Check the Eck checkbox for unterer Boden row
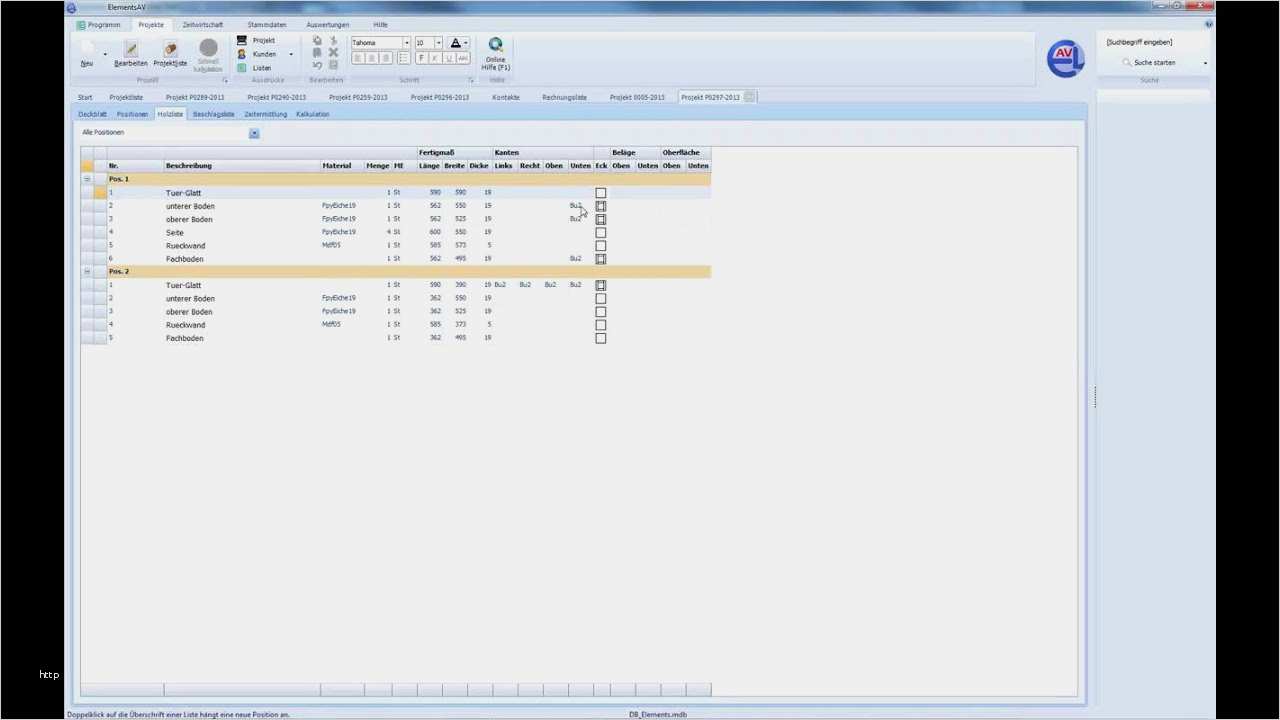 point(600,205)
